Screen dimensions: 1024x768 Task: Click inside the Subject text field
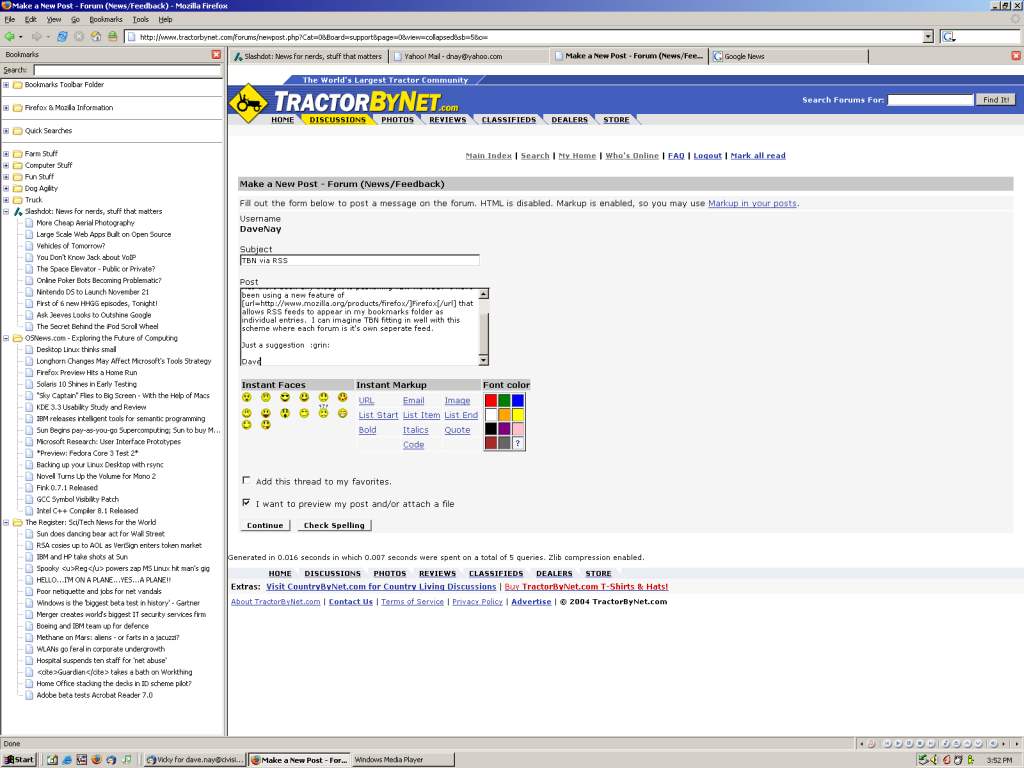[359, 260]
